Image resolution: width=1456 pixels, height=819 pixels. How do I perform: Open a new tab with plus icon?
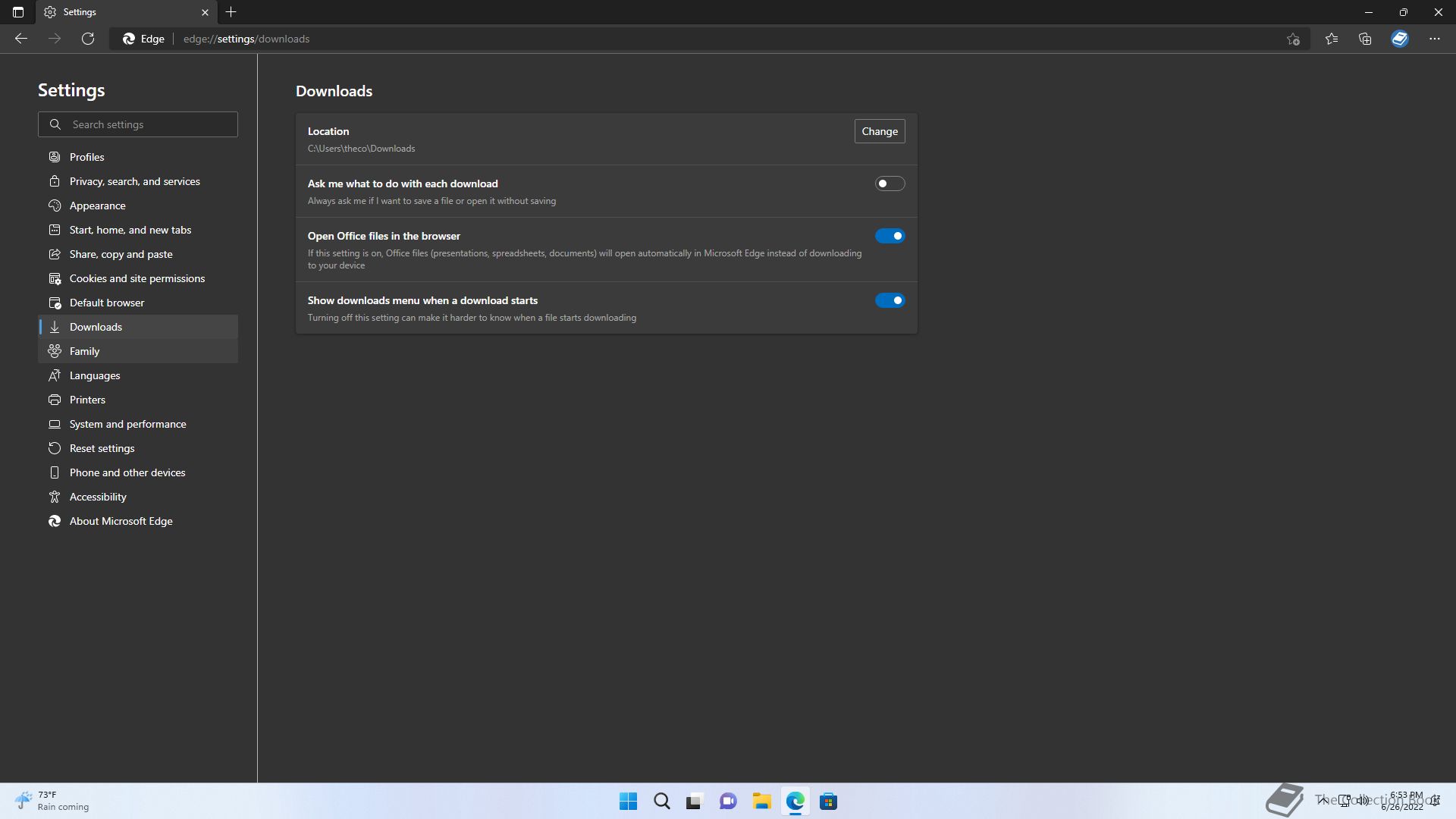pos(231,12)
